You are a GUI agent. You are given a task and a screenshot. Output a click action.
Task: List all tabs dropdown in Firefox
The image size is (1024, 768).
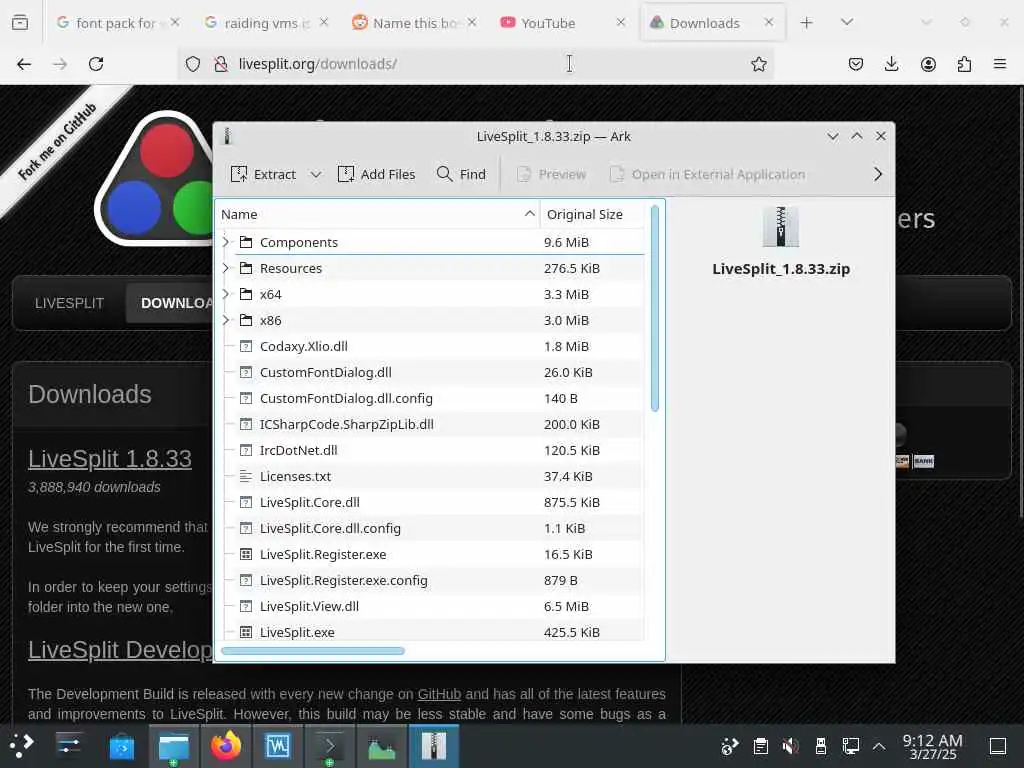(x=847, y=23)
